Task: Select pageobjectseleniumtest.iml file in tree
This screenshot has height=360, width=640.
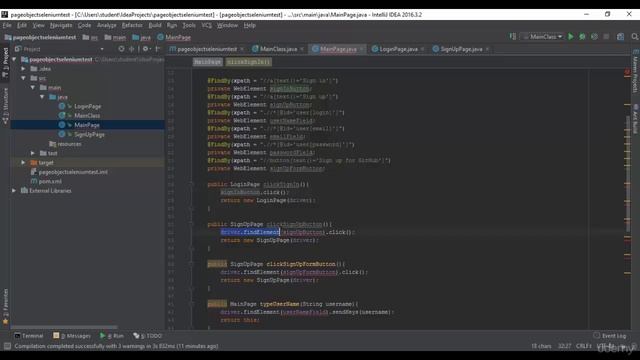Action: point(73,172)
